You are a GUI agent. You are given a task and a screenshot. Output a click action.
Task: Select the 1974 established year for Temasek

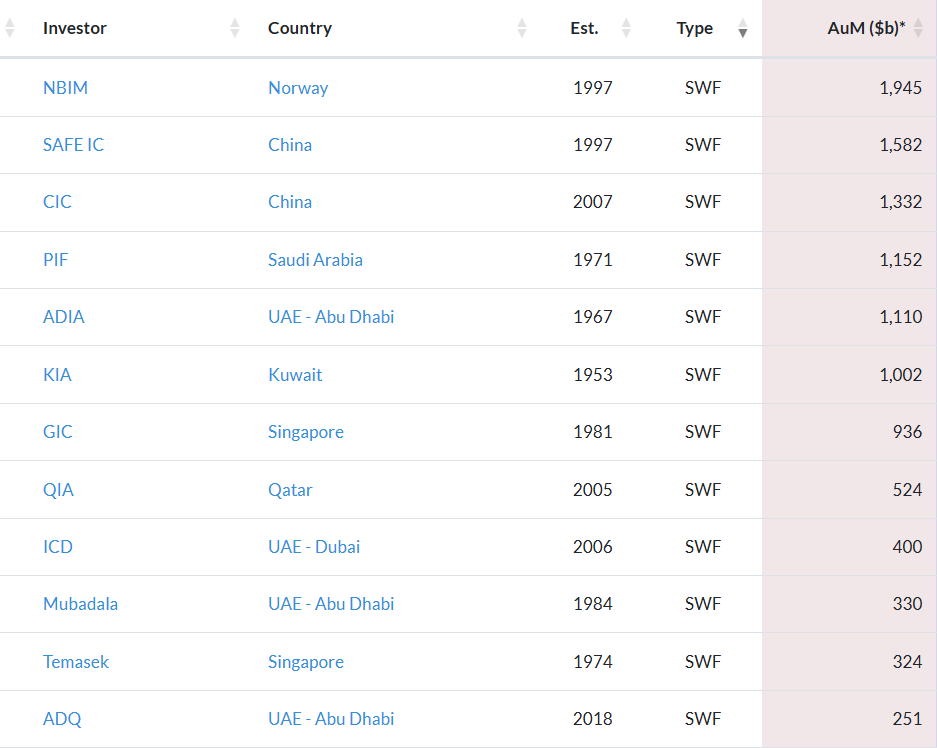click(593, 662)
